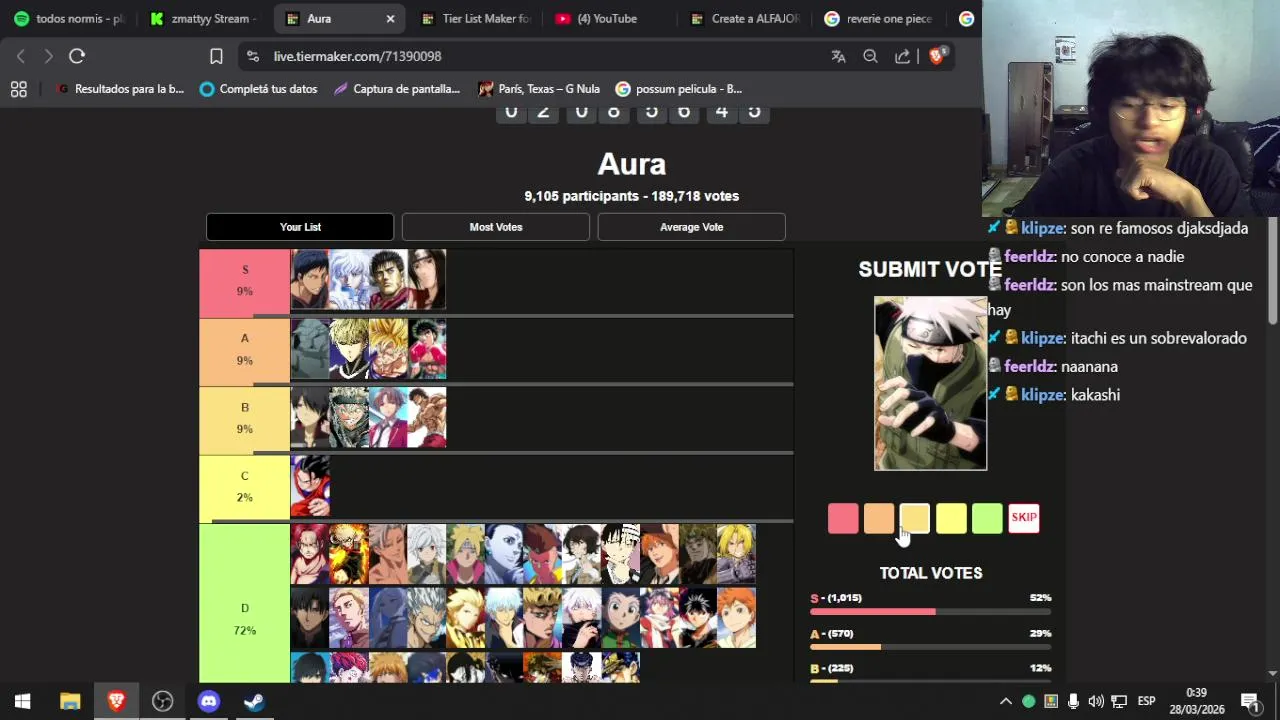1280x720 pixels.
Task: Switch to the 'Tier List Maker' tab
Action: click(476, 18)
